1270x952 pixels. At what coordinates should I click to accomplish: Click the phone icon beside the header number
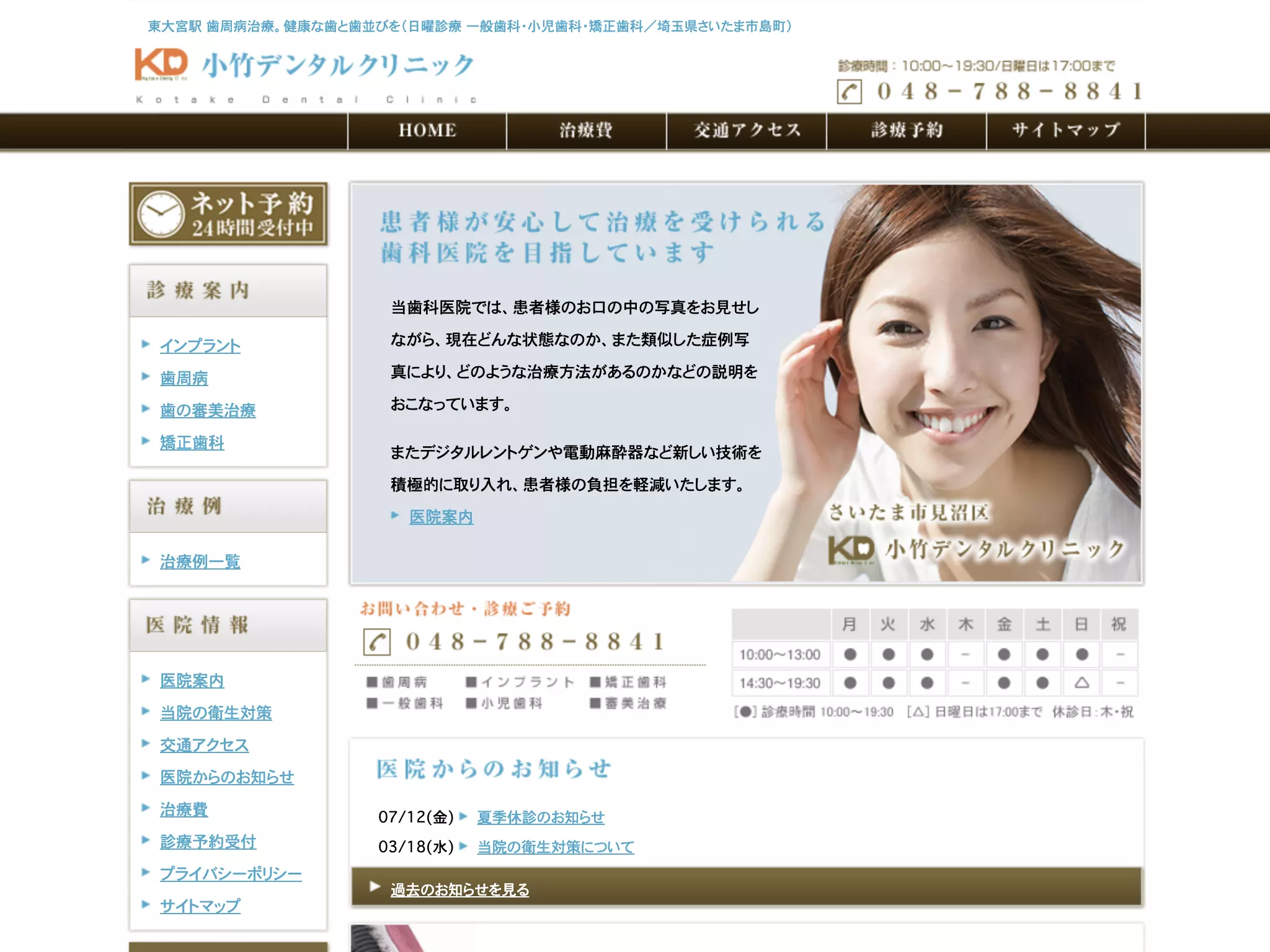click(849, 92)
